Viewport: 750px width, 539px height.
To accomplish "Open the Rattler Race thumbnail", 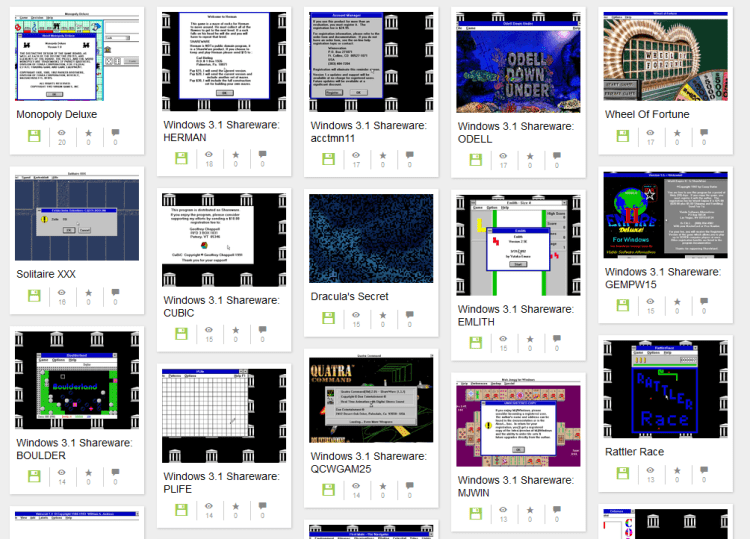I will tap(666, 389).
